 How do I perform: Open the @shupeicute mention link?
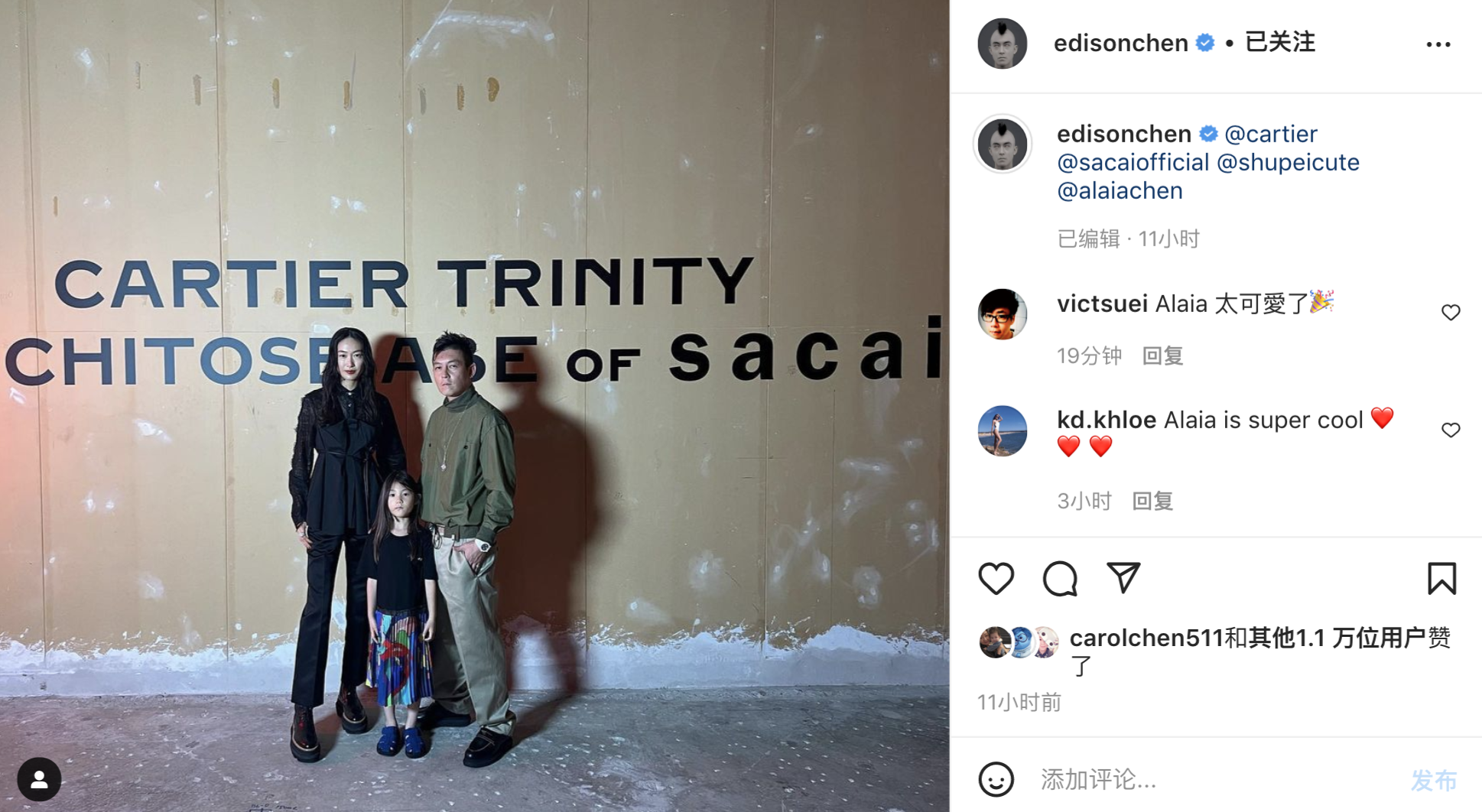1288,162
